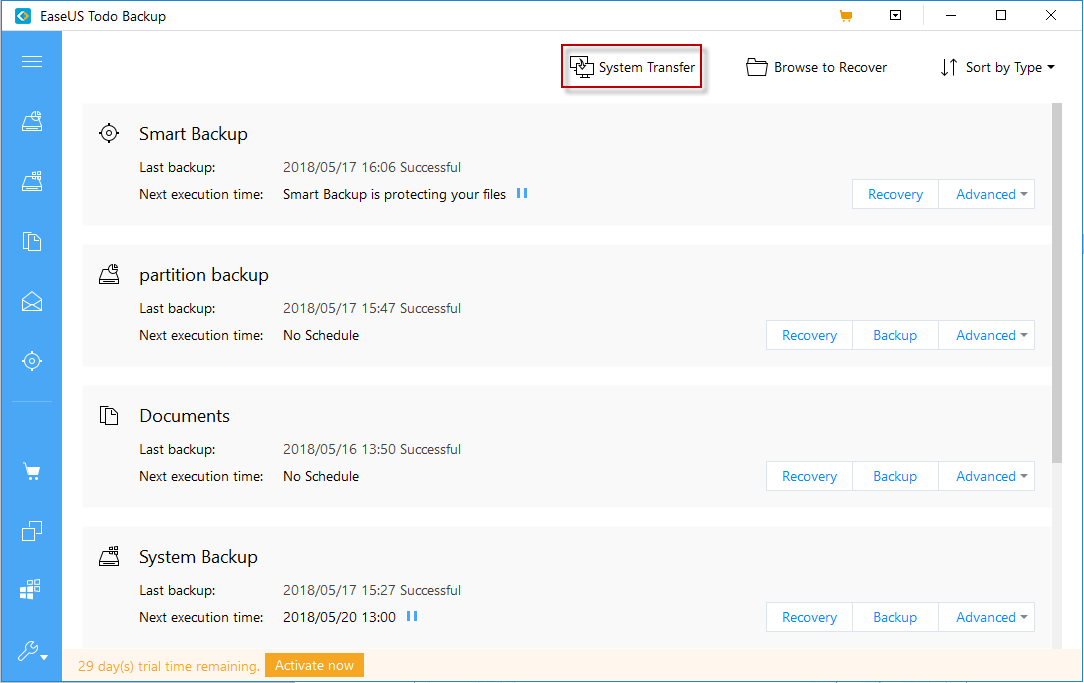Open System Clone from the sidebar
This screenshot has width=1084, height=683.
(x=30, y=590)
